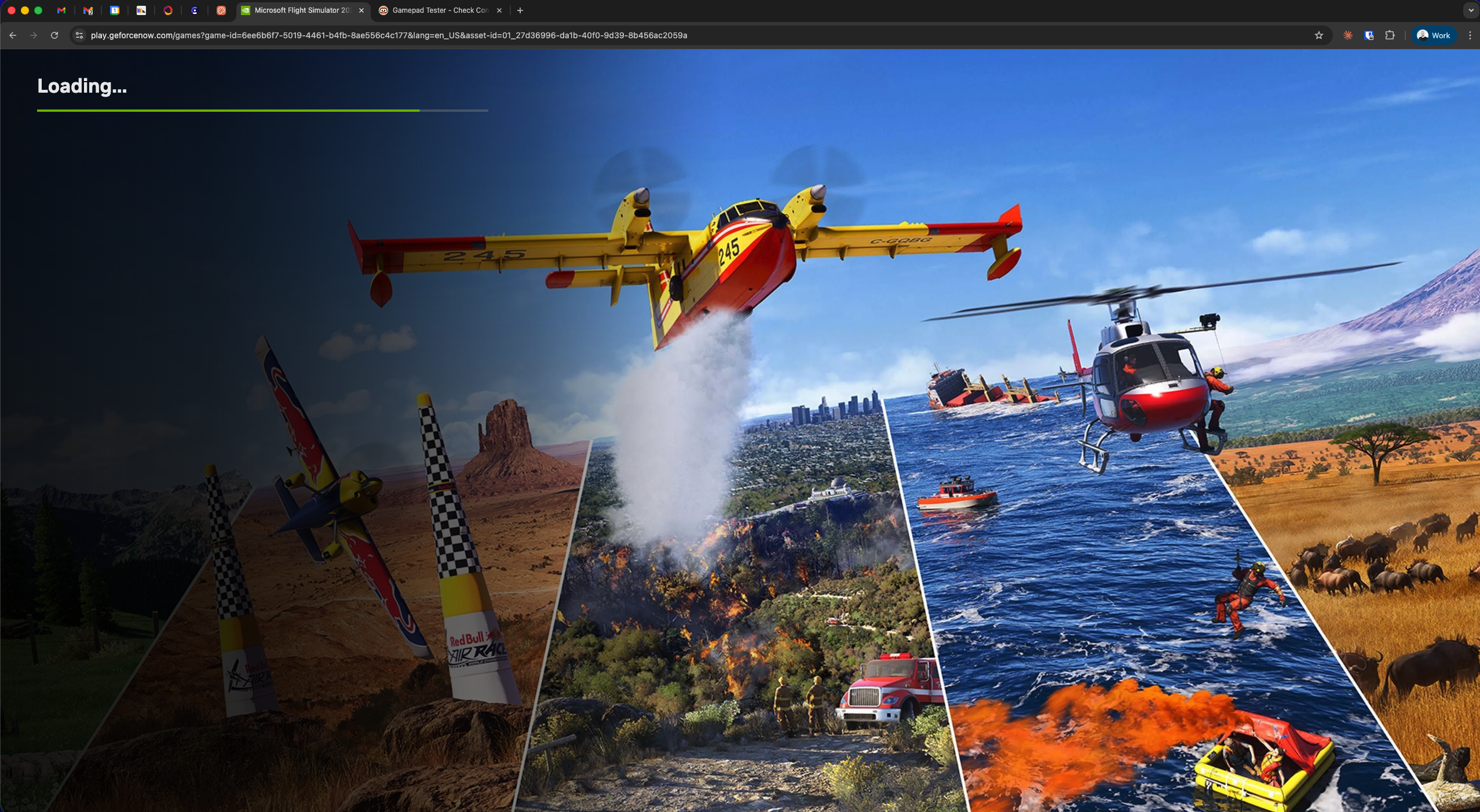The height and width of the screenshot is (812, 1480).
Task: Click the Loading... text
Action: 82,86
